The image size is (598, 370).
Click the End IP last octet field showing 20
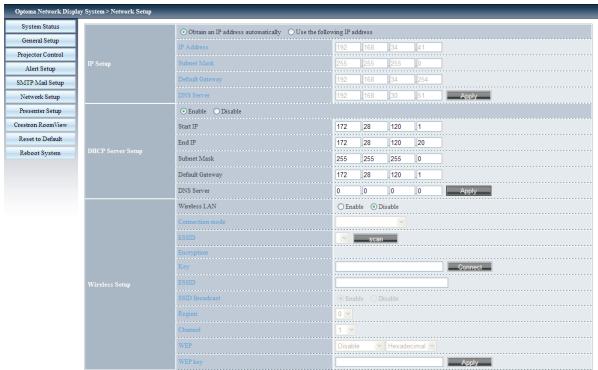click(429, 143)
